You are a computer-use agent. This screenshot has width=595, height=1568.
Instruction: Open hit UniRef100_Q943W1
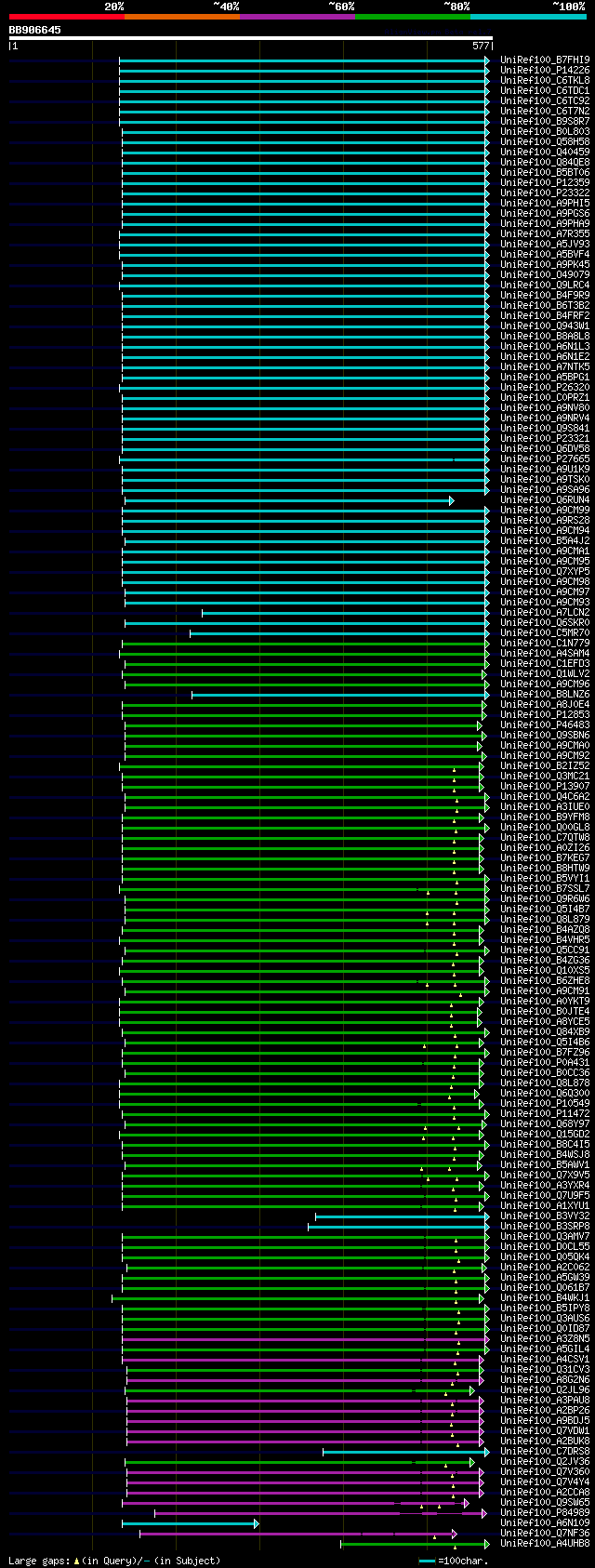point(545,326)
